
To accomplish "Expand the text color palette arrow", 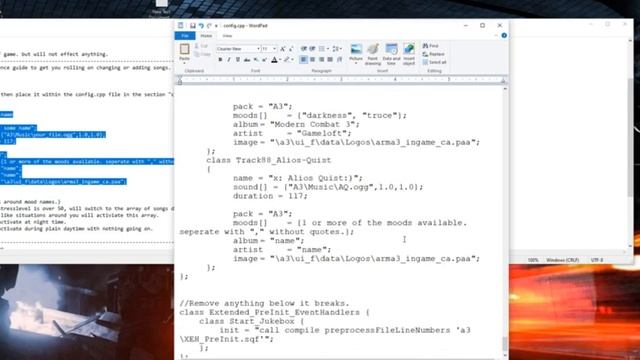I will (x=280, y=60).
